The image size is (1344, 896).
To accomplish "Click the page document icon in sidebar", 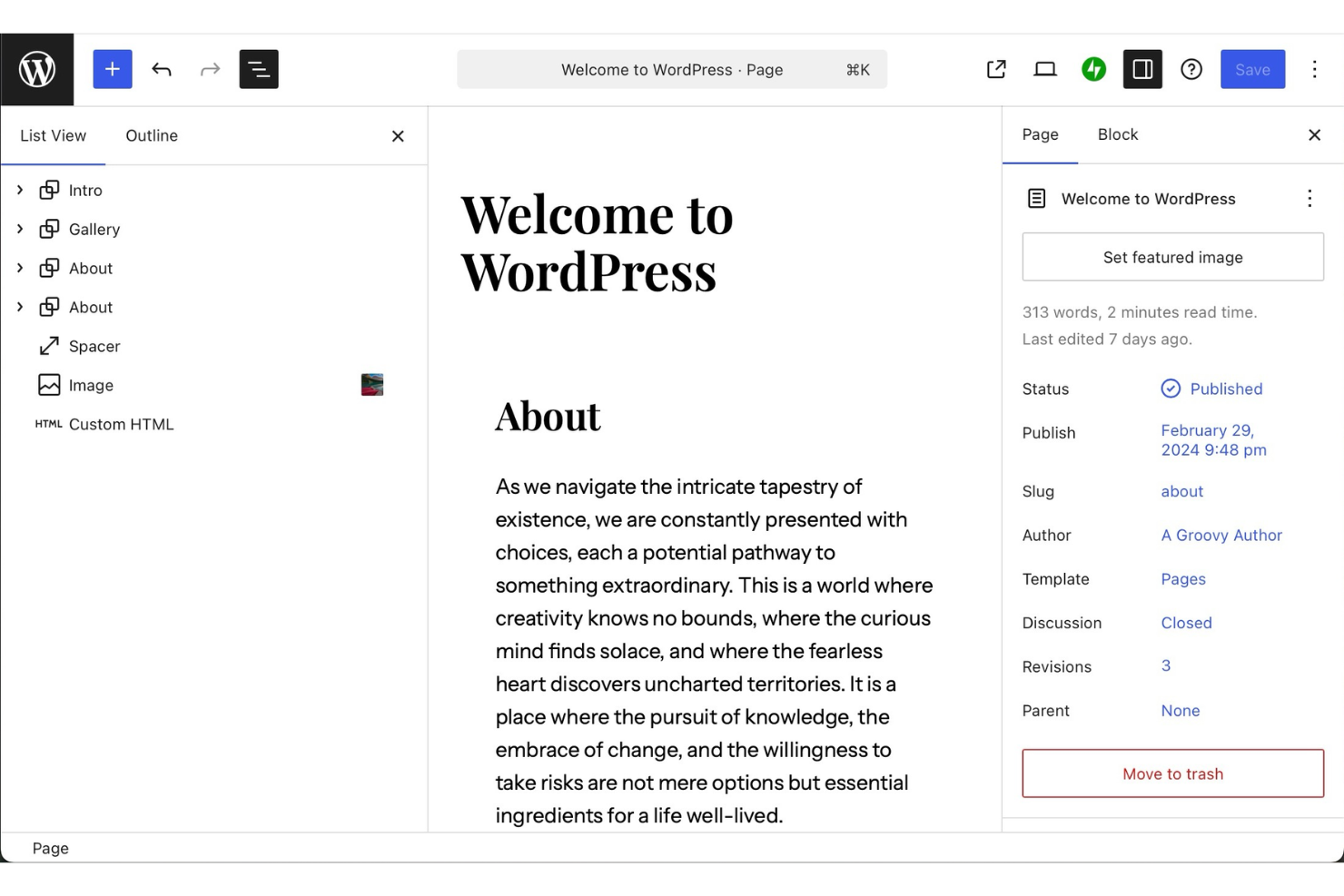I will (1036, 199).
